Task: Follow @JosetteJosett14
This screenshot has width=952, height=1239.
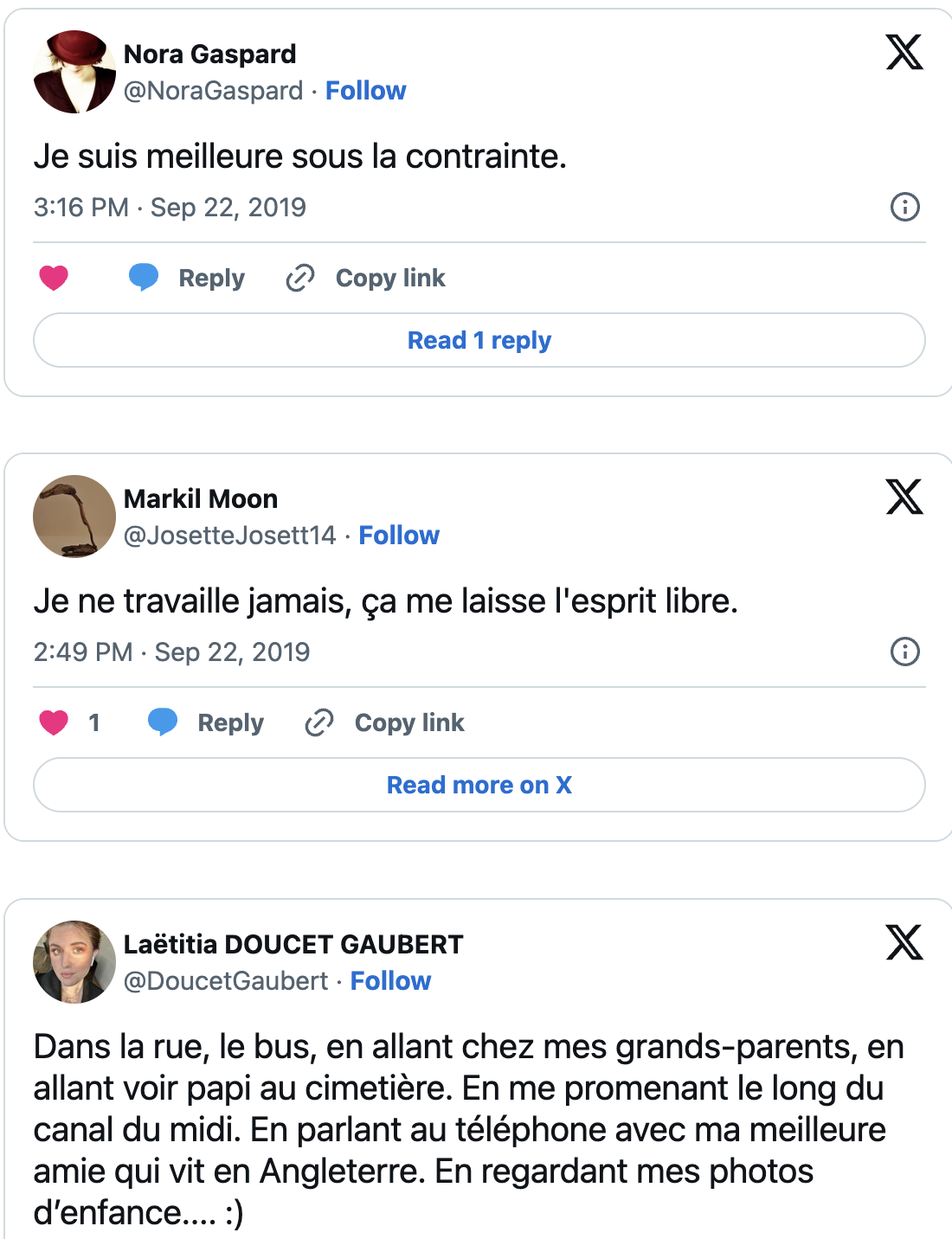Action: [399, 536]
